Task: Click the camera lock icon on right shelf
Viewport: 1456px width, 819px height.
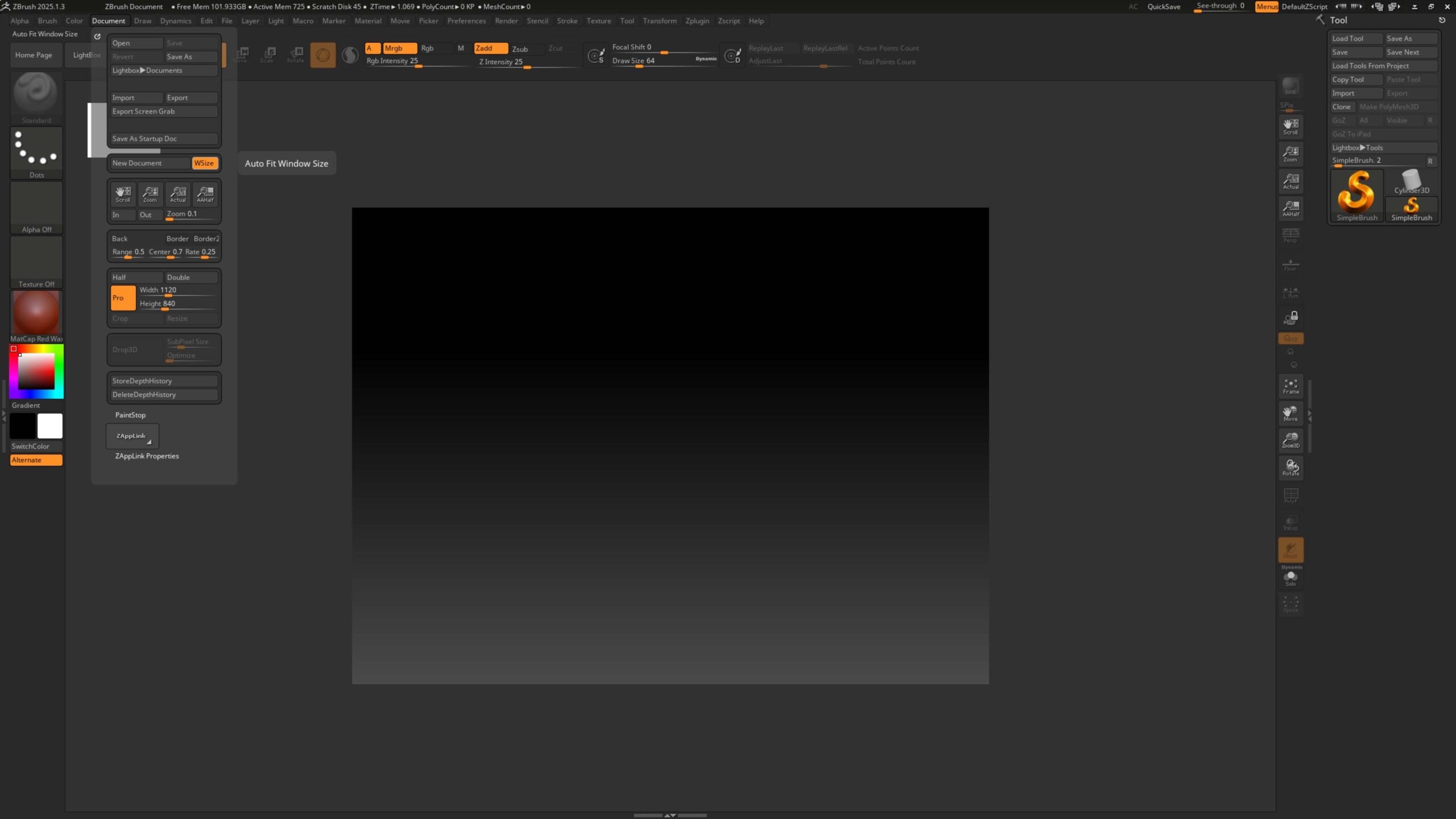Action: [x=1290, y=317]
